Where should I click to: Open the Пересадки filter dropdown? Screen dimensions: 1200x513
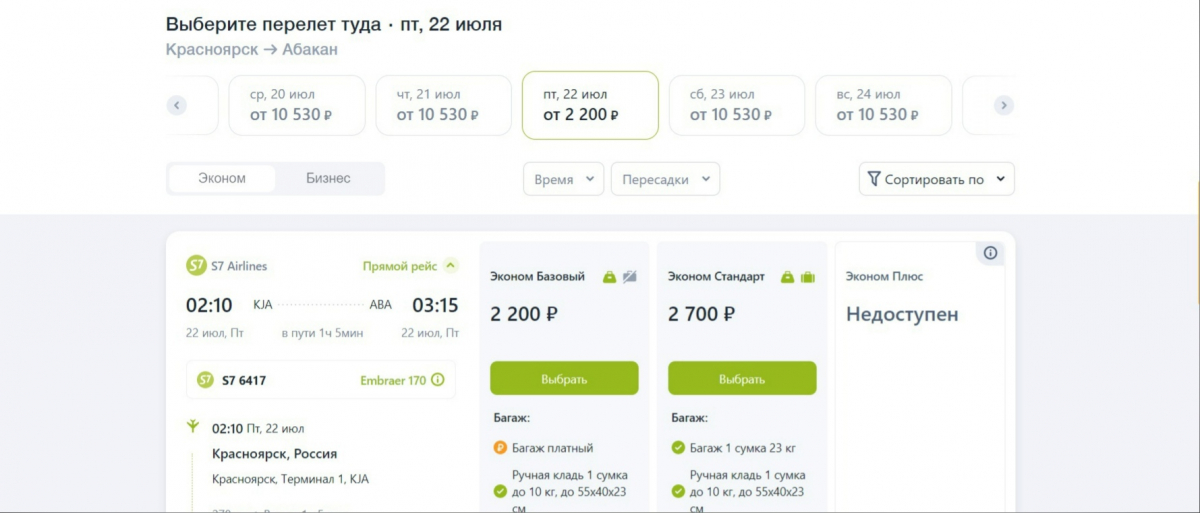pyautogui.click(x=665, y=180)
